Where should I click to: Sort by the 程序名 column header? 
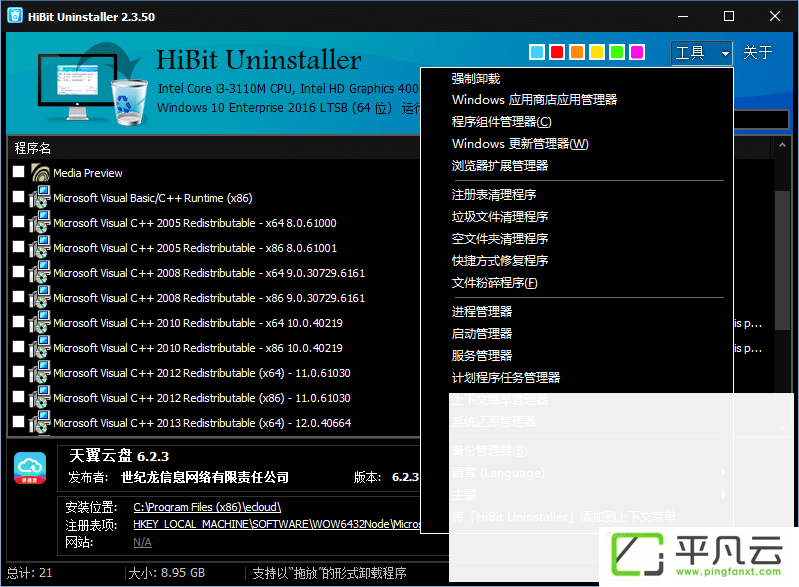[33, 148]
